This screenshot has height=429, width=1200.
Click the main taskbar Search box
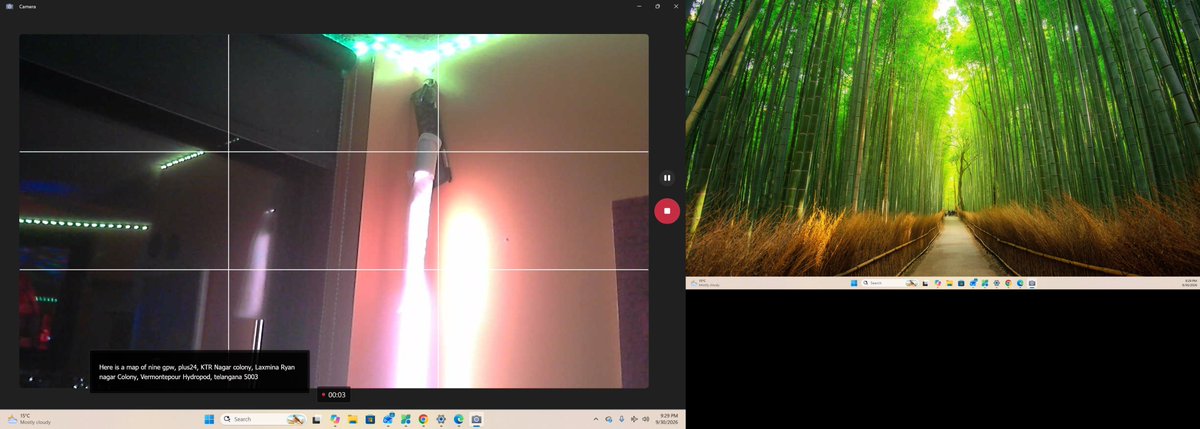pyautogui.click(x=263, y=419)
